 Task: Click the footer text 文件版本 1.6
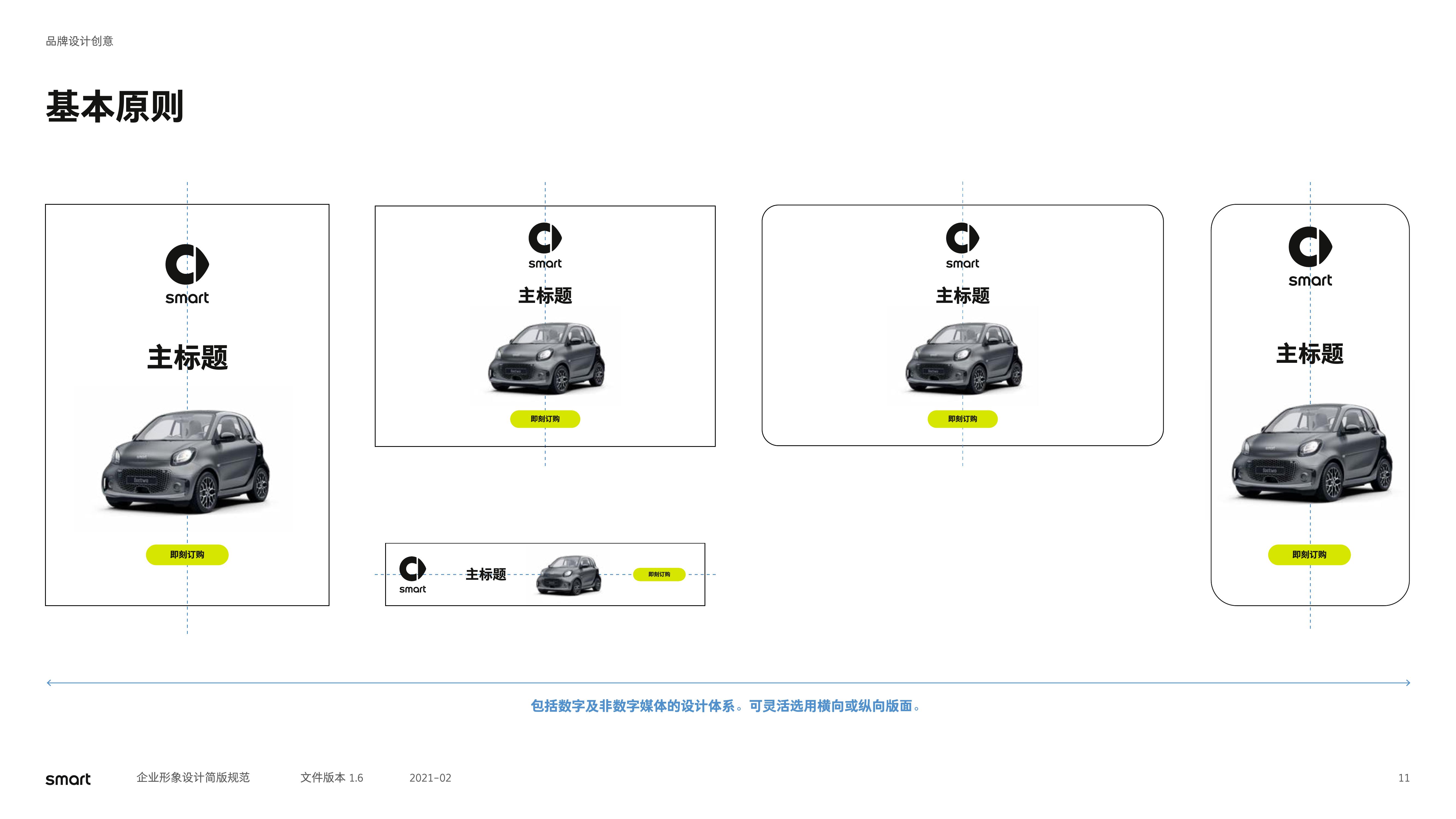(x=332, y=778)
